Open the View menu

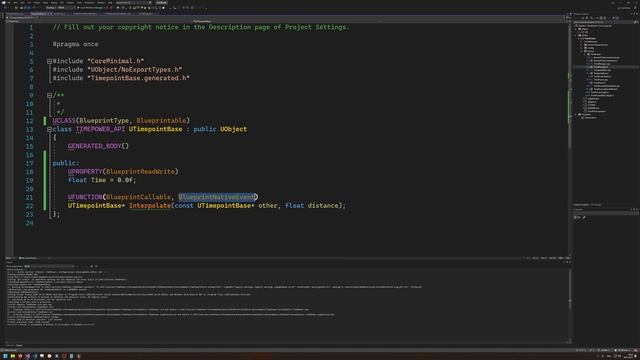click(22, 2)
